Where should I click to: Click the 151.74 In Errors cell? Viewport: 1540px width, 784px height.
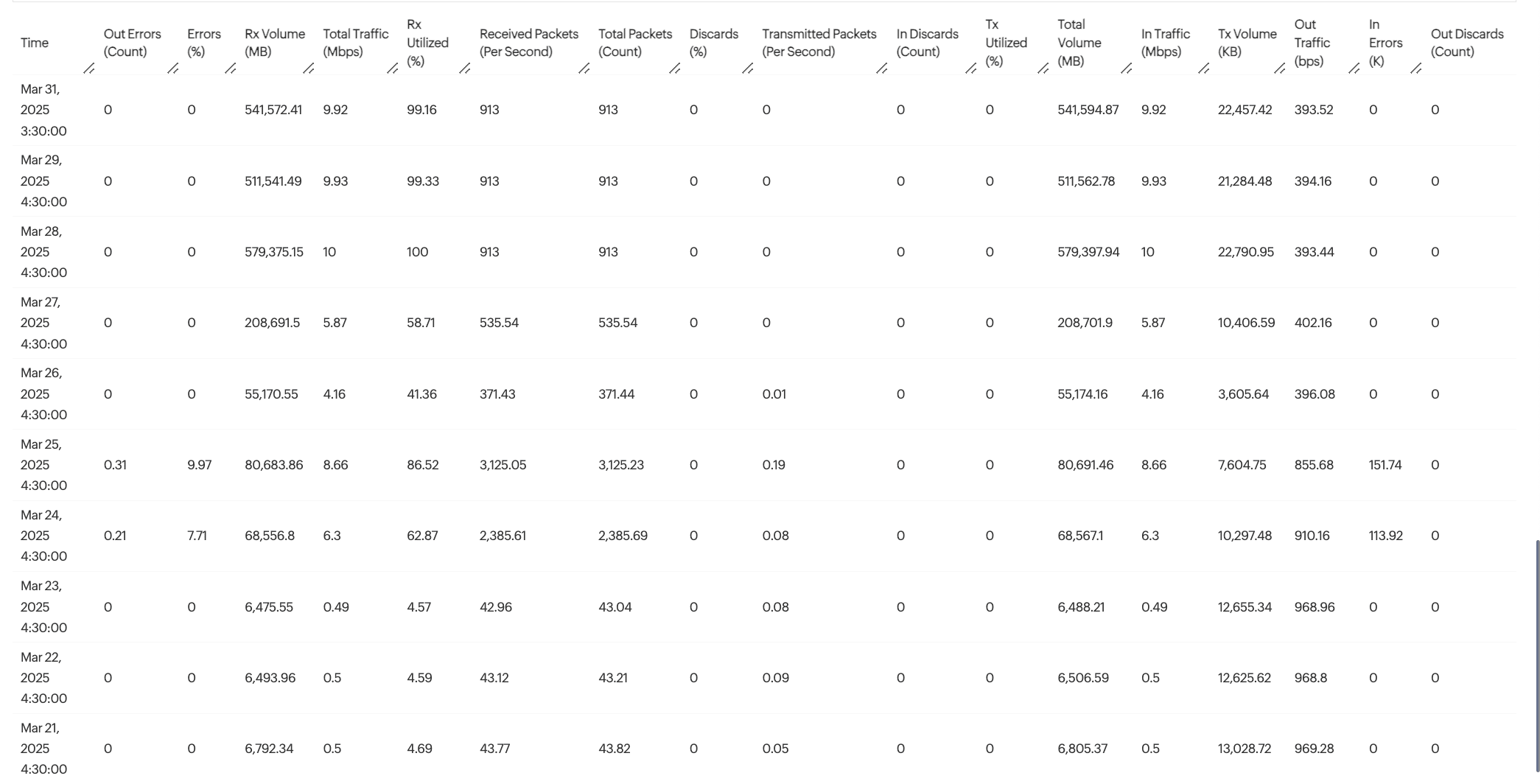click(1385, 465)
